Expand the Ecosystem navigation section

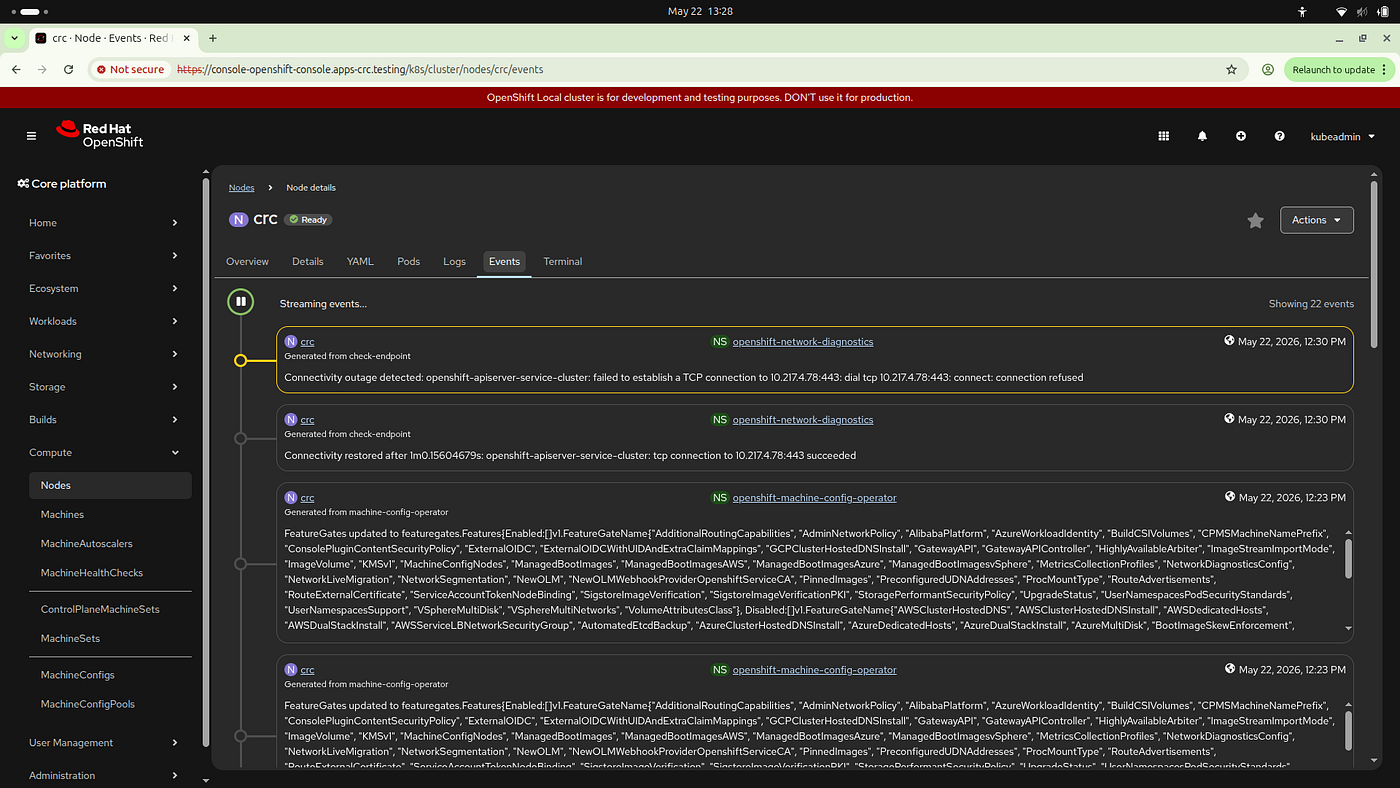104,289
